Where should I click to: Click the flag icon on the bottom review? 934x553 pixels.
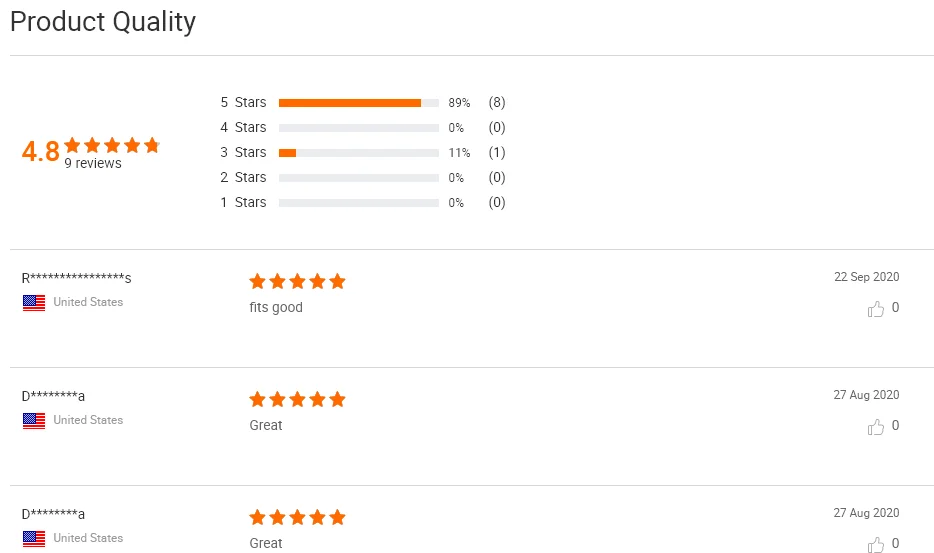pyautogui.click(x=34, y=539)
